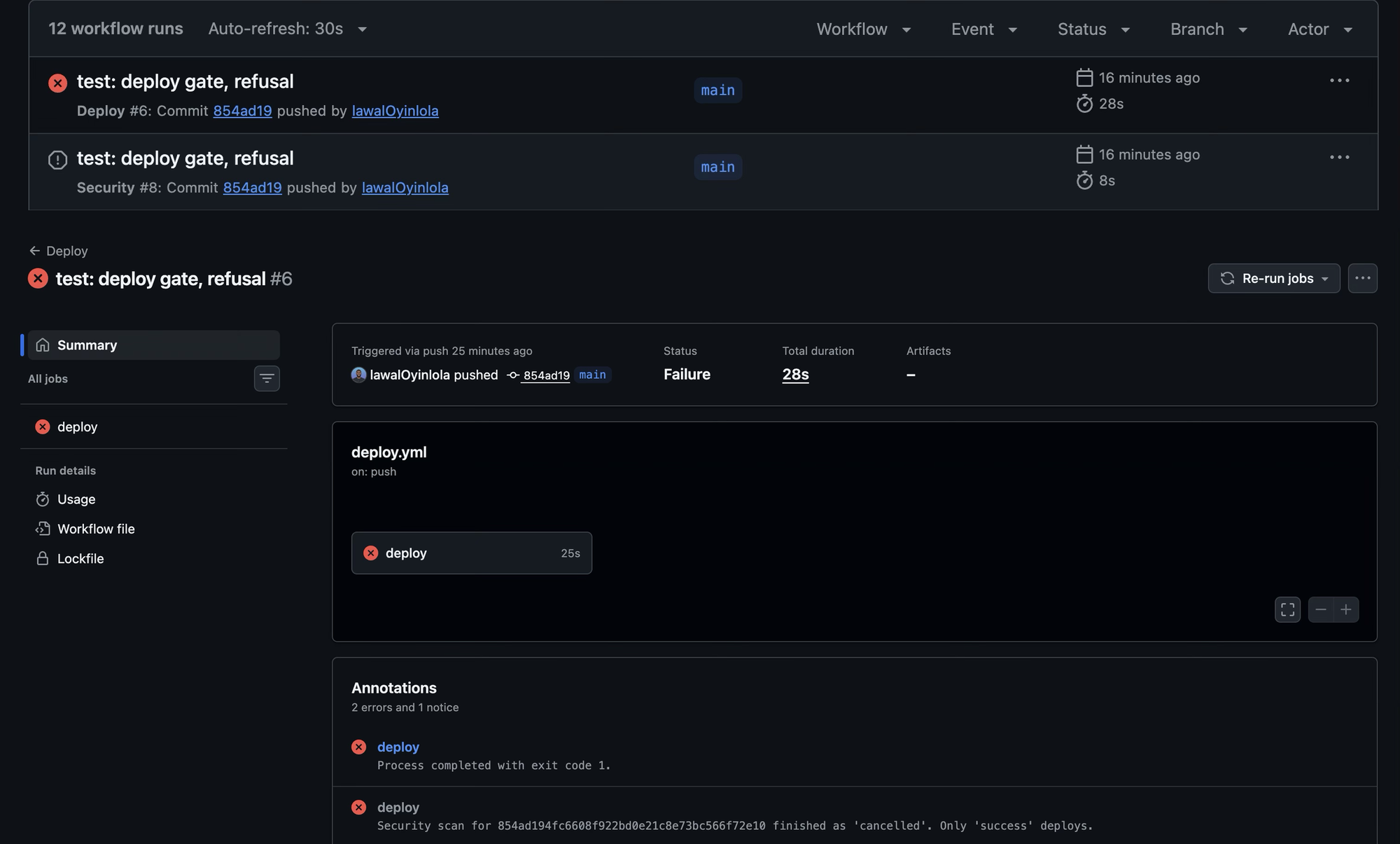Open the Branch filter dropdown
The width and height of the screenshot is (1400, 844).
pos(1208,29)
